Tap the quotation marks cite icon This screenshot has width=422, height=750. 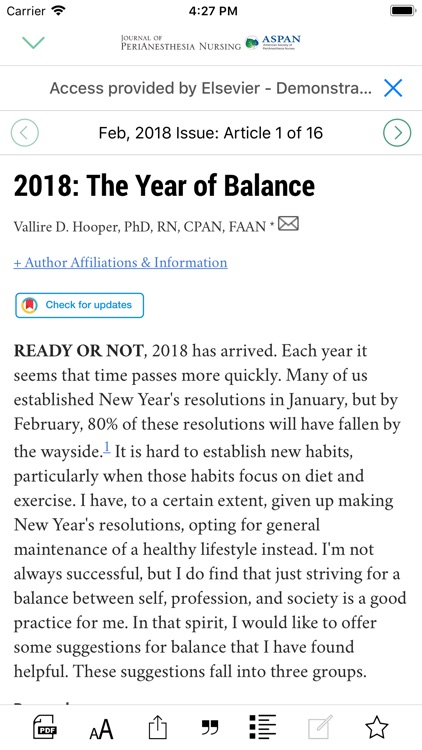click(x=210, y=728)
